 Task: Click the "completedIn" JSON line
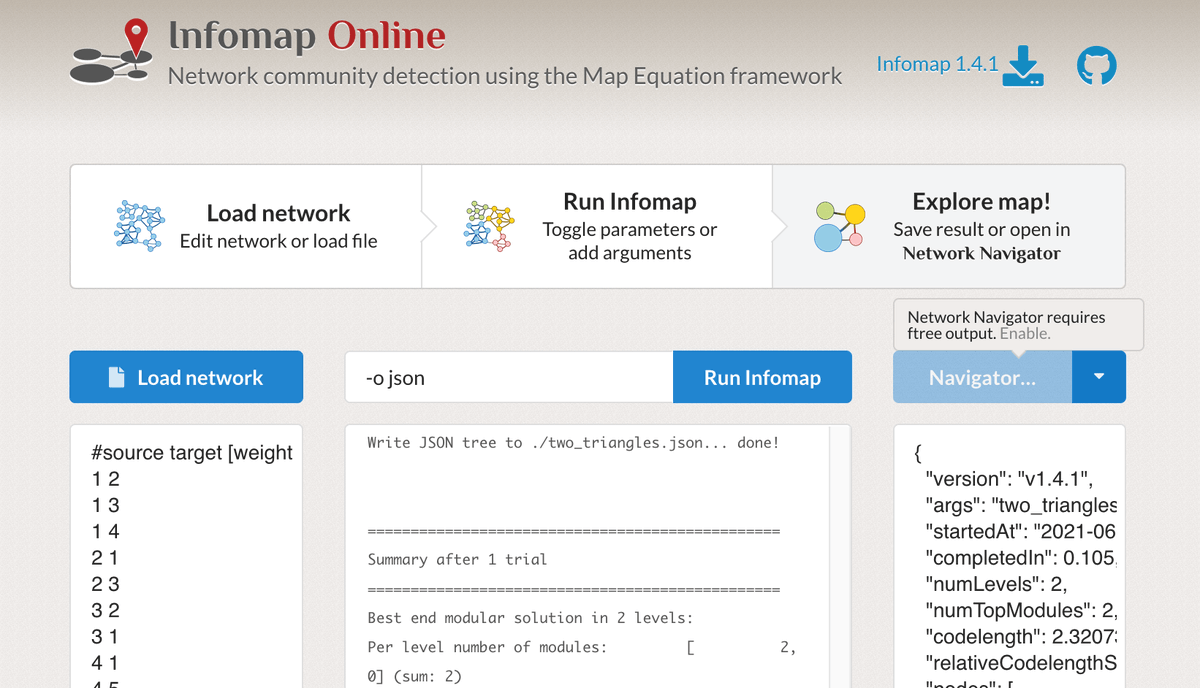click(x=1022, y=557)
